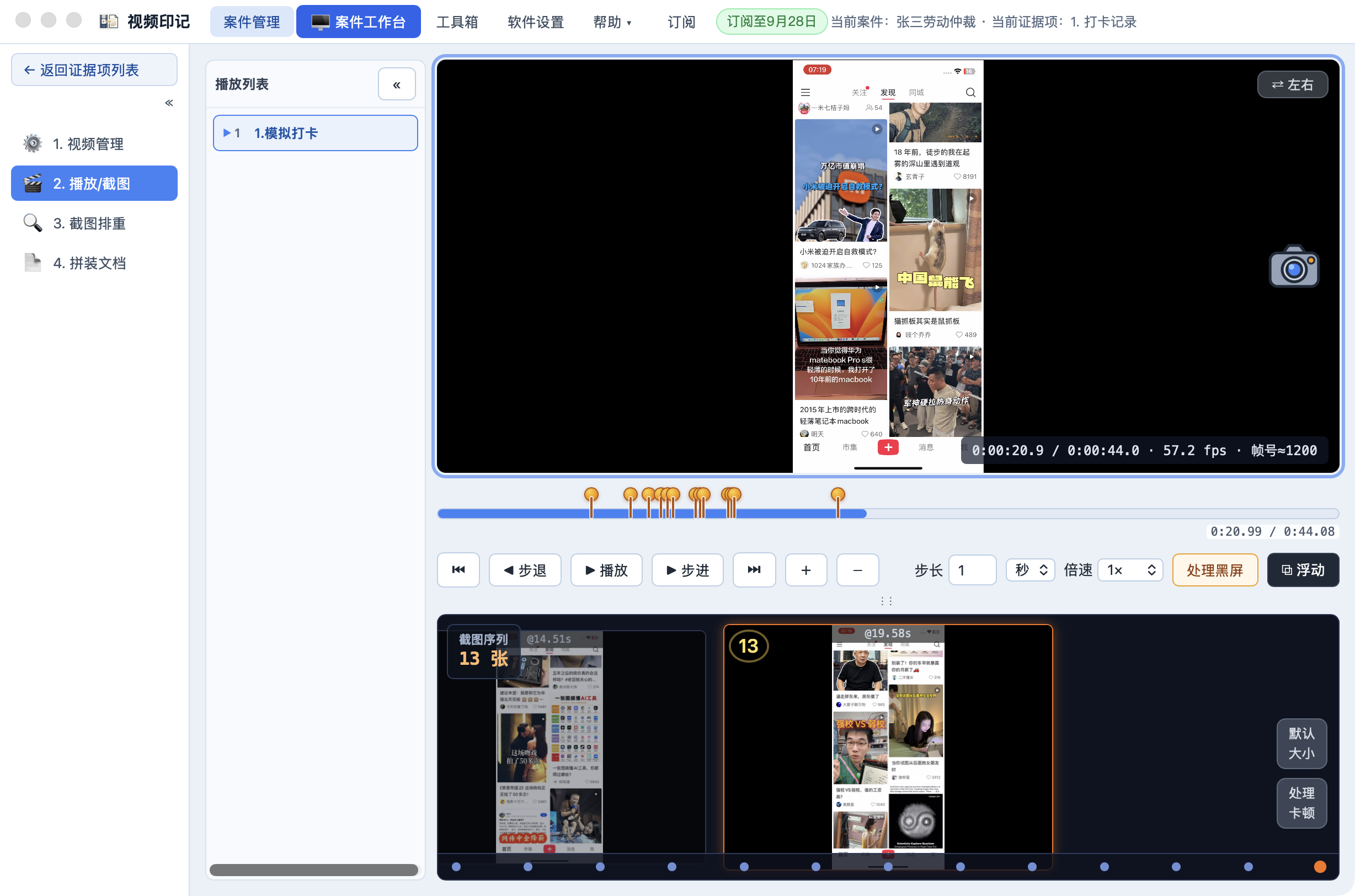Click the minus zoom button
Viewport: 1355px width, 896px height.
click(x=857, y=570)
